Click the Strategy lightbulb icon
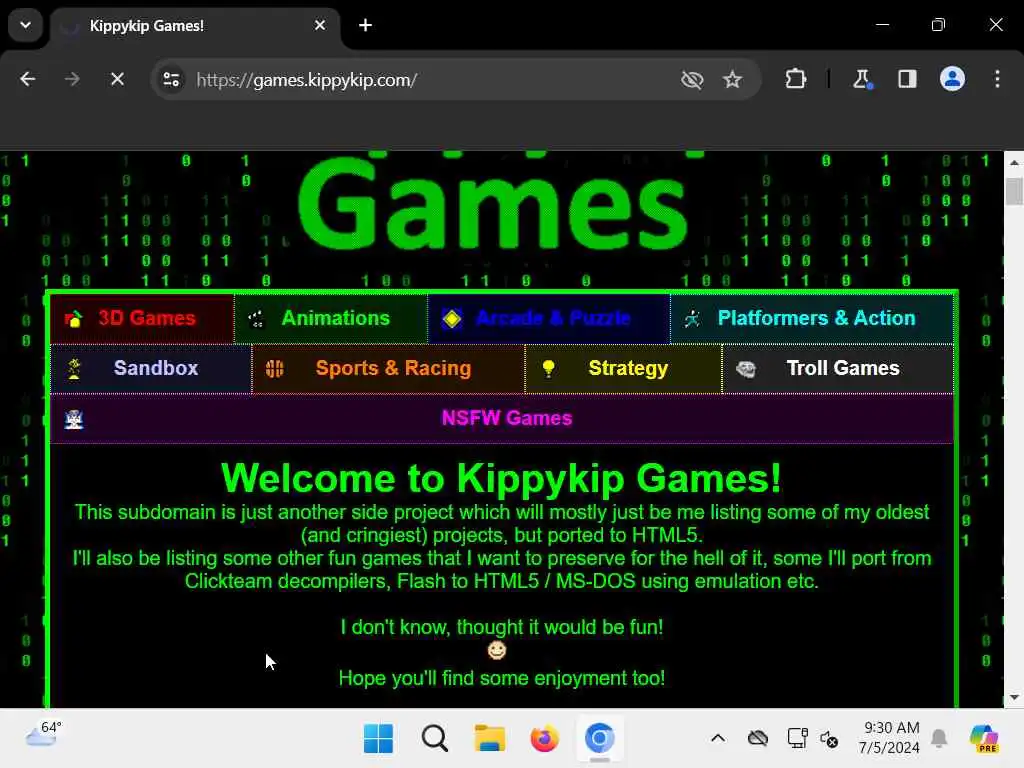1024x768 pixels. pyautogui.click(x=549, y=369)
